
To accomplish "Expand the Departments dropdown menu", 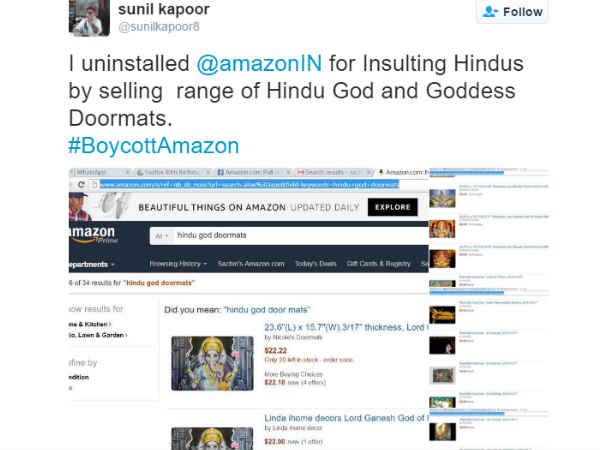I will click(91, 264).
